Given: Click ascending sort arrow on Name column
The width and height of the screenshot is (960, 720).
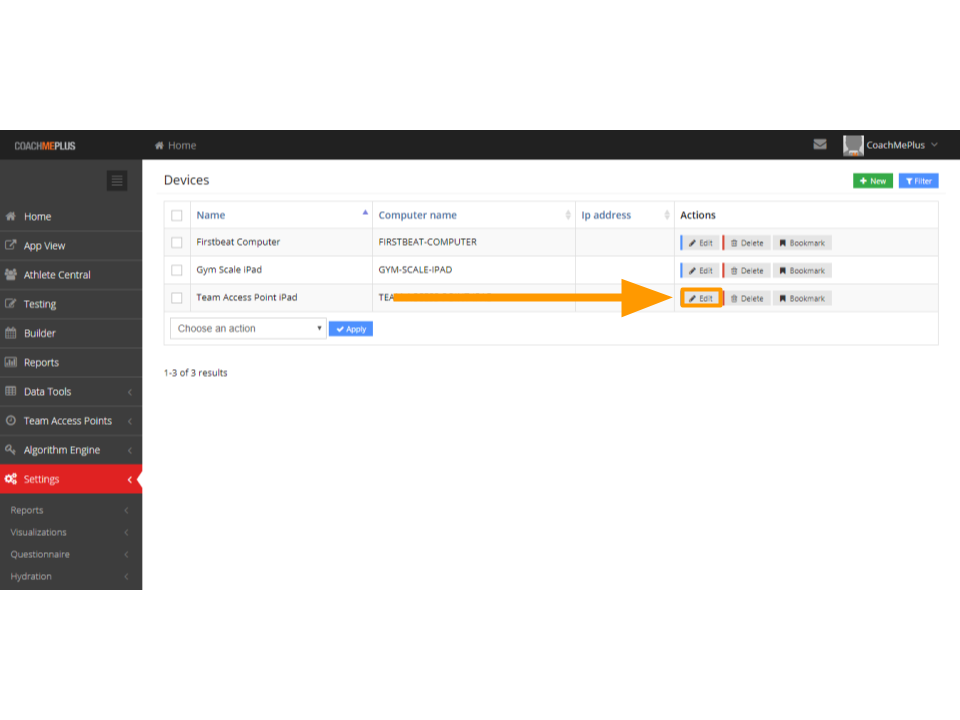Looking at the screenshot, I should tap(365, 212).
